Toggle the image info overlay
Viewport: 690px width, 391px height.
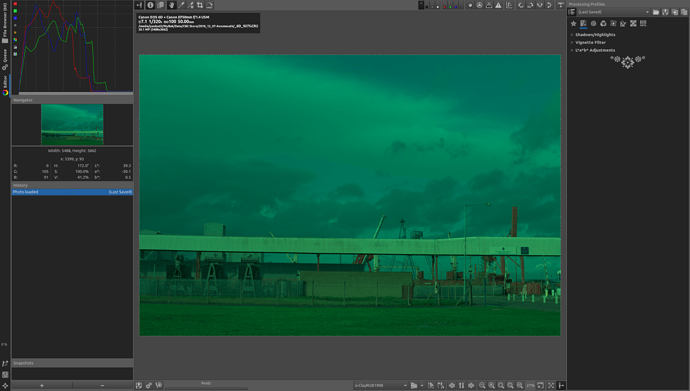[x=150, y=5]
